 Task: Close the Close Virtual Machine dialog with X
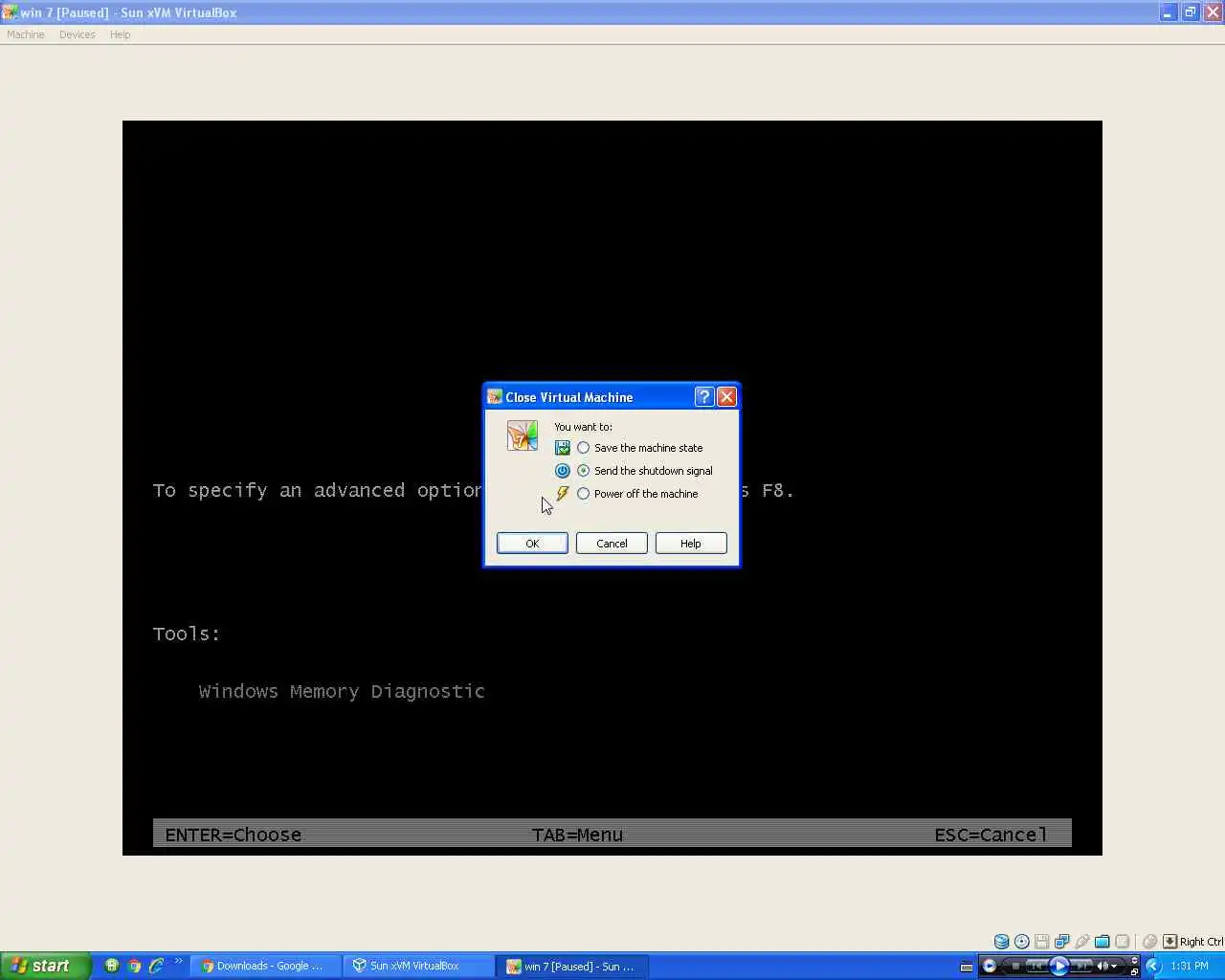tap(726, 397)
